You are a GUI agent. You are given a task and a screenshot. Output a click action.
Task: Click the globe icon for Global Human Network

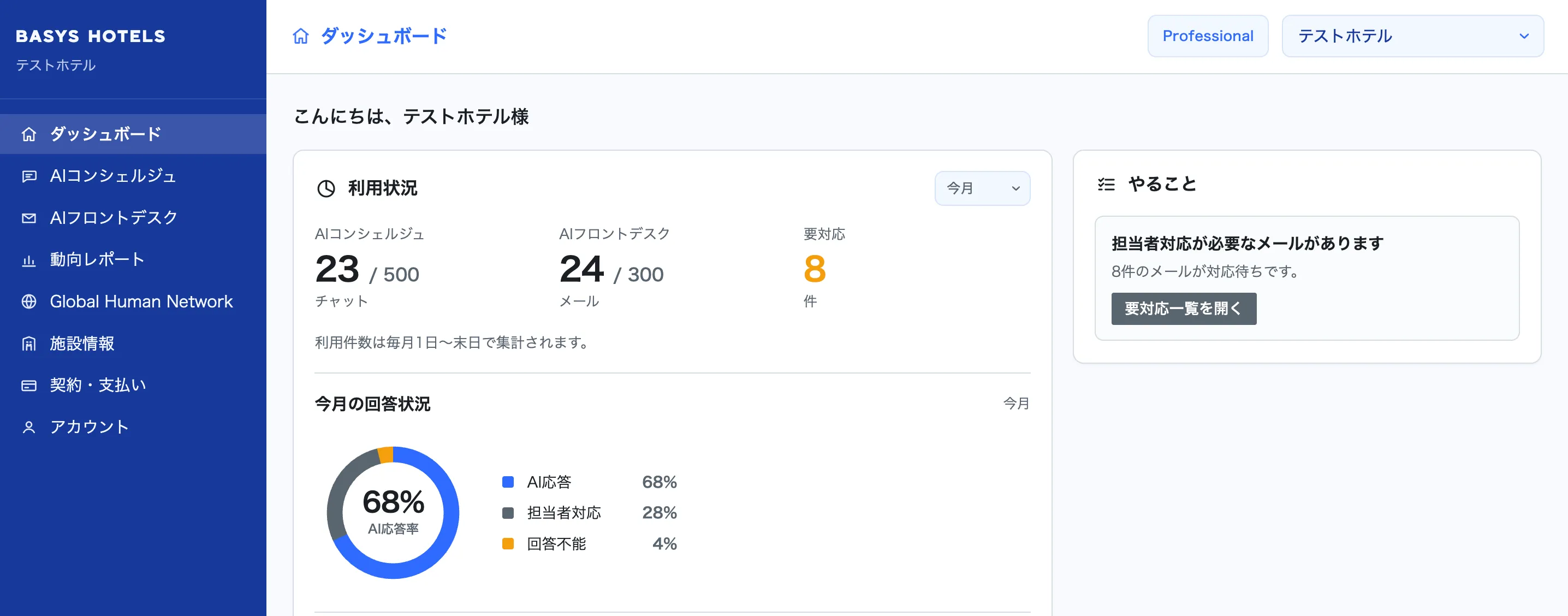click(28, 302)
